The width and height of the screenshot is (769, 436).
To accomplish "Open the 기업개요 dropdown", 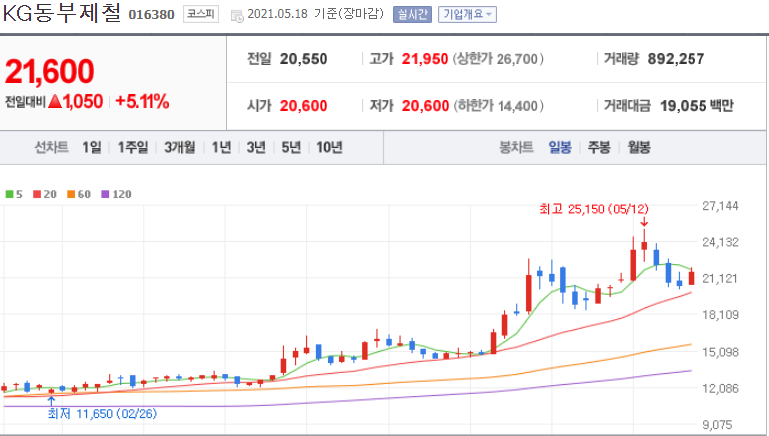I will pyautogui.click(x=467, y=14).
